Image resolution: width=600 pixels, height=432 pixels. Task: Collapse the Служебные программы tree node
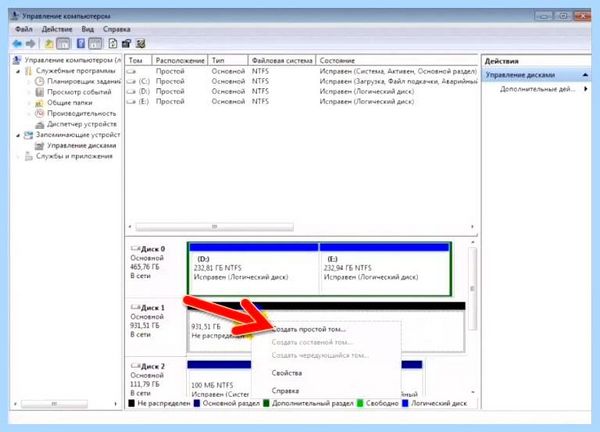pos(18,71)
